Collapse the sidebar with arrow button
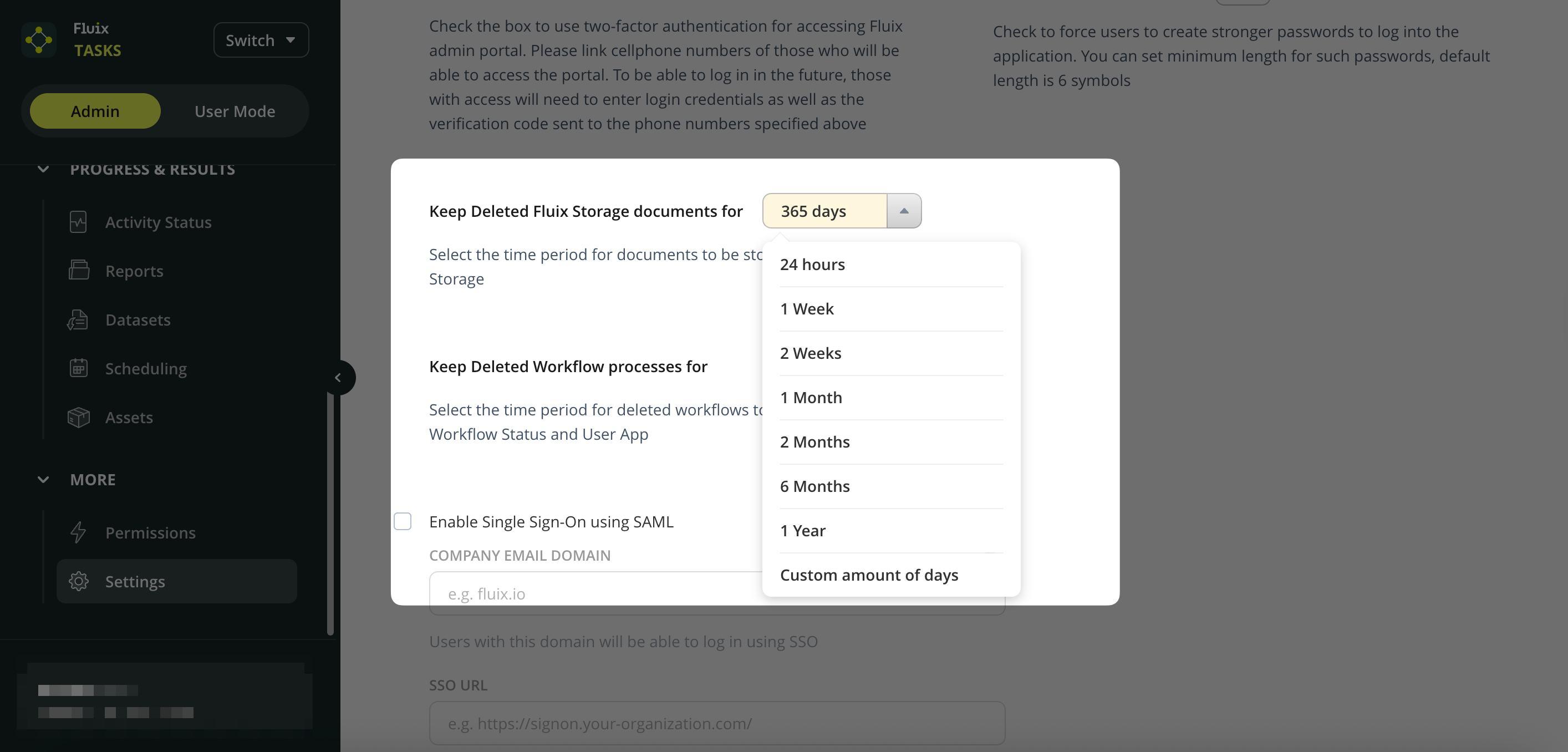Screen dimensions: 1568x752 pos(338,378)
